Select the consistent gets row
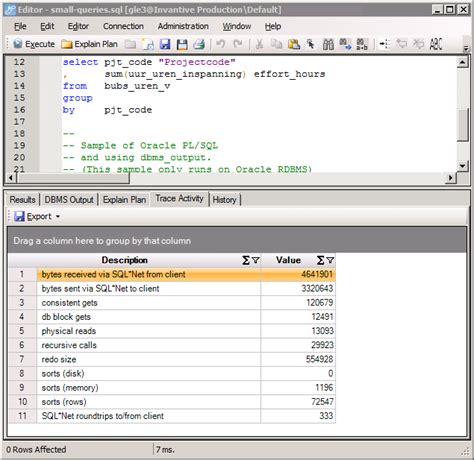The image size is (474, 460). pyautogui.click(x=172, y=303)
